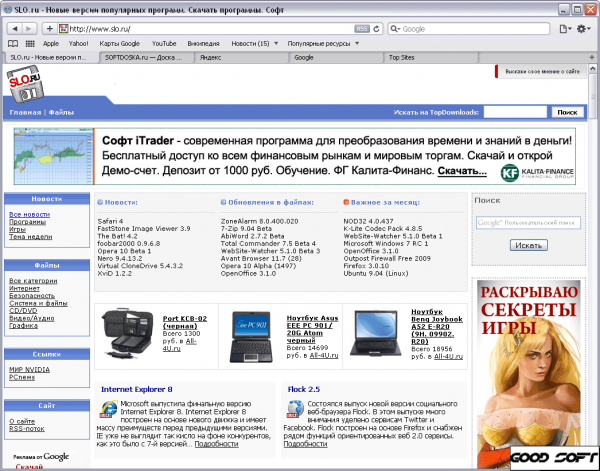Viewport: 600px width, 471px height.
Task: Open the Apple bookmark
Action: pos(51,44)
